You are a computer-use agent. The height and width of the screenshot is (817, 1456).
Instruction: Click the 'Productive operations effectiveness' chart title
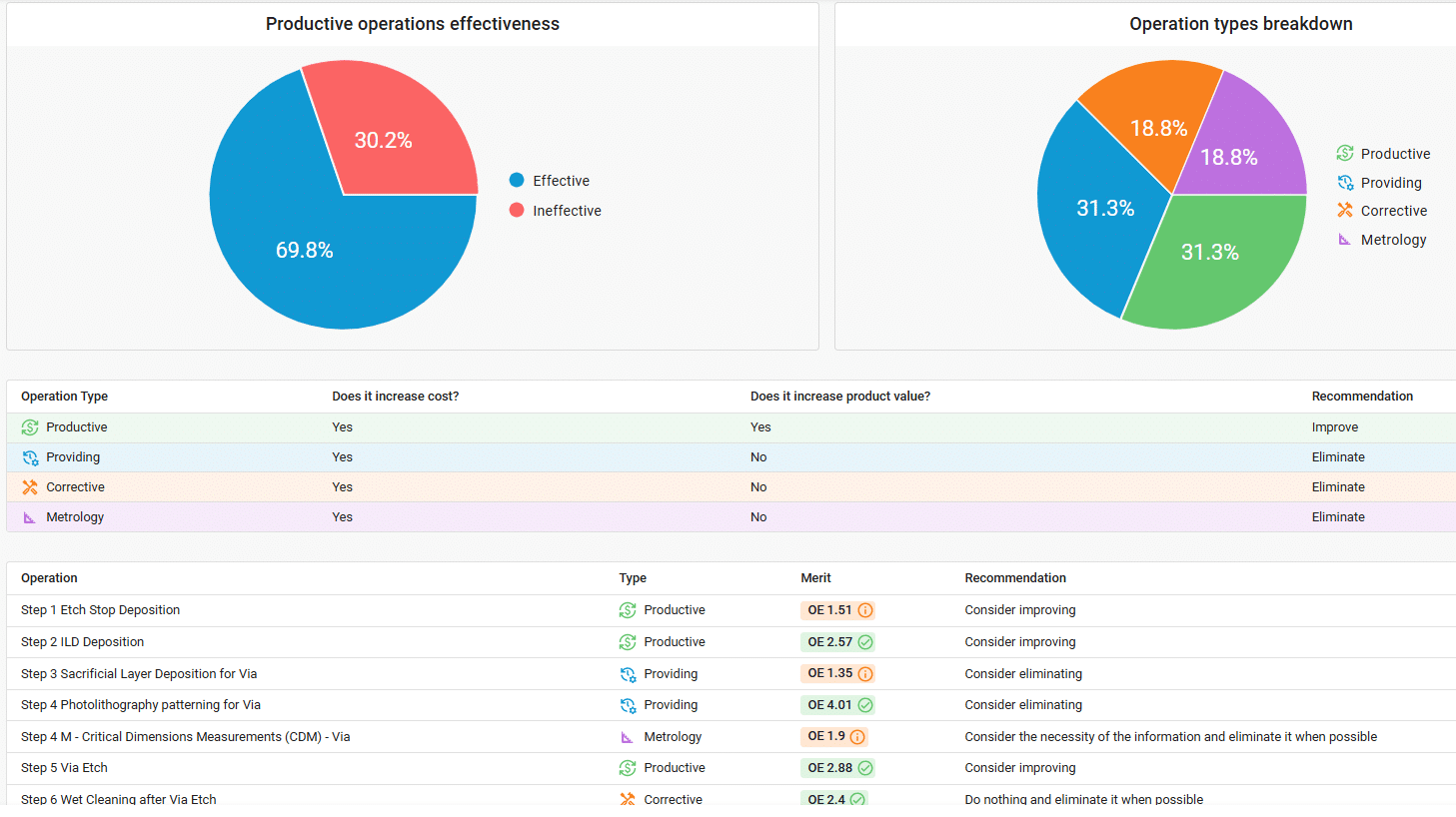tap(413, 24)
